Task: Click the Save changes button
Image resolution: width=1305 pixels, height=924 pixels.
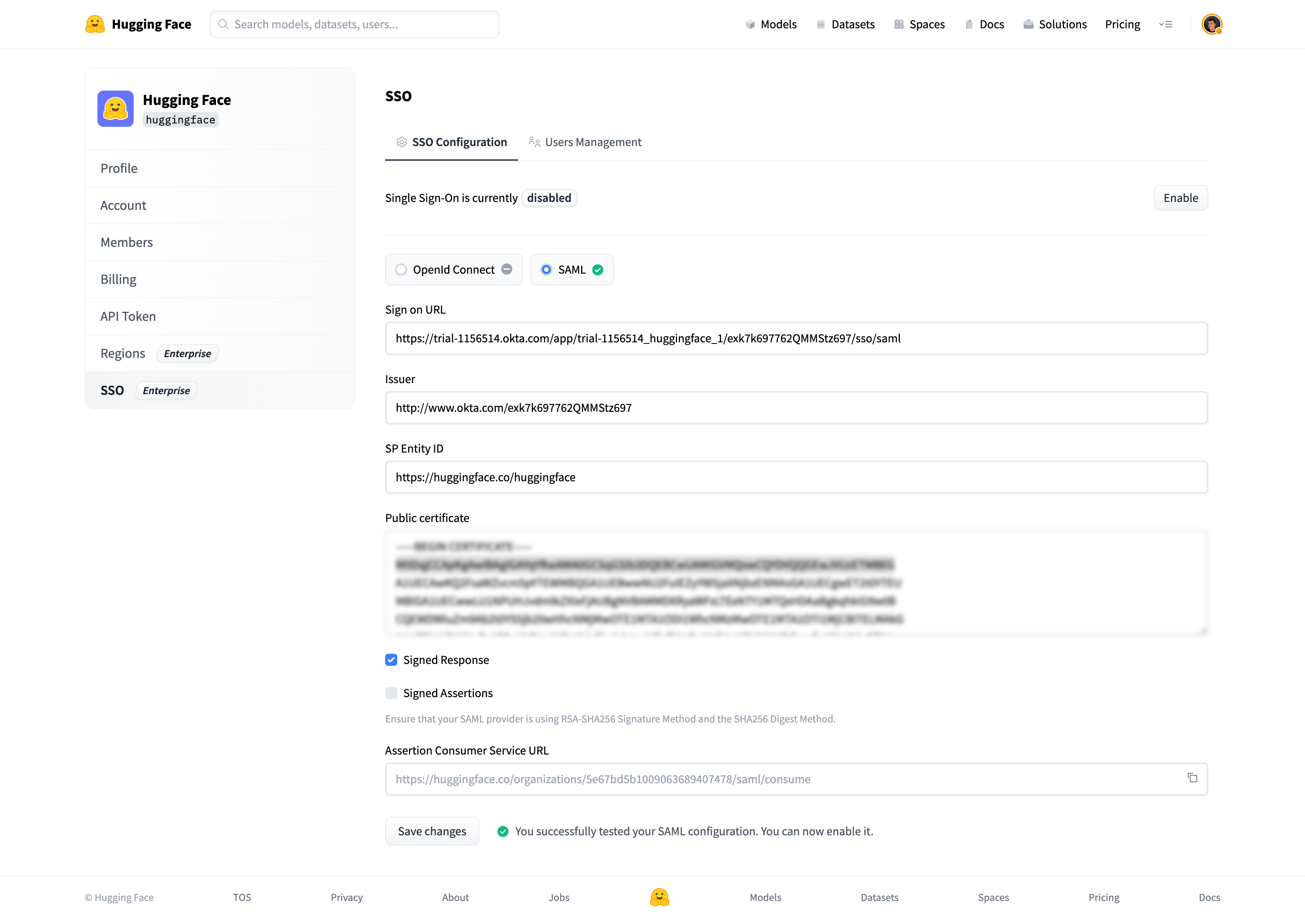Action: [x=432, y=831]
